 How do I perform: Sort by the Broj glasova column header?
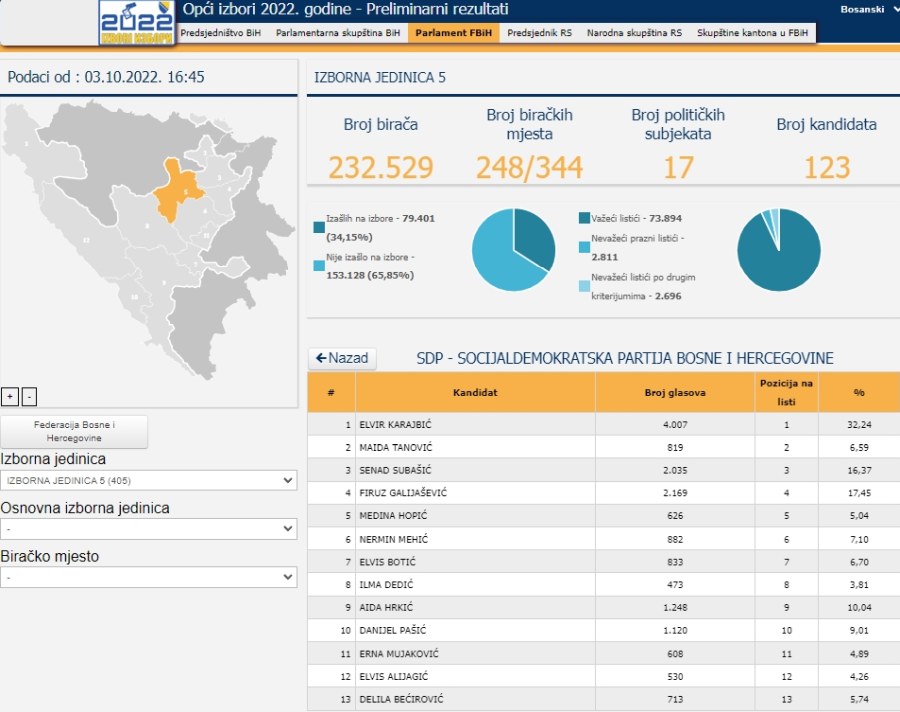tap(674, 392)
